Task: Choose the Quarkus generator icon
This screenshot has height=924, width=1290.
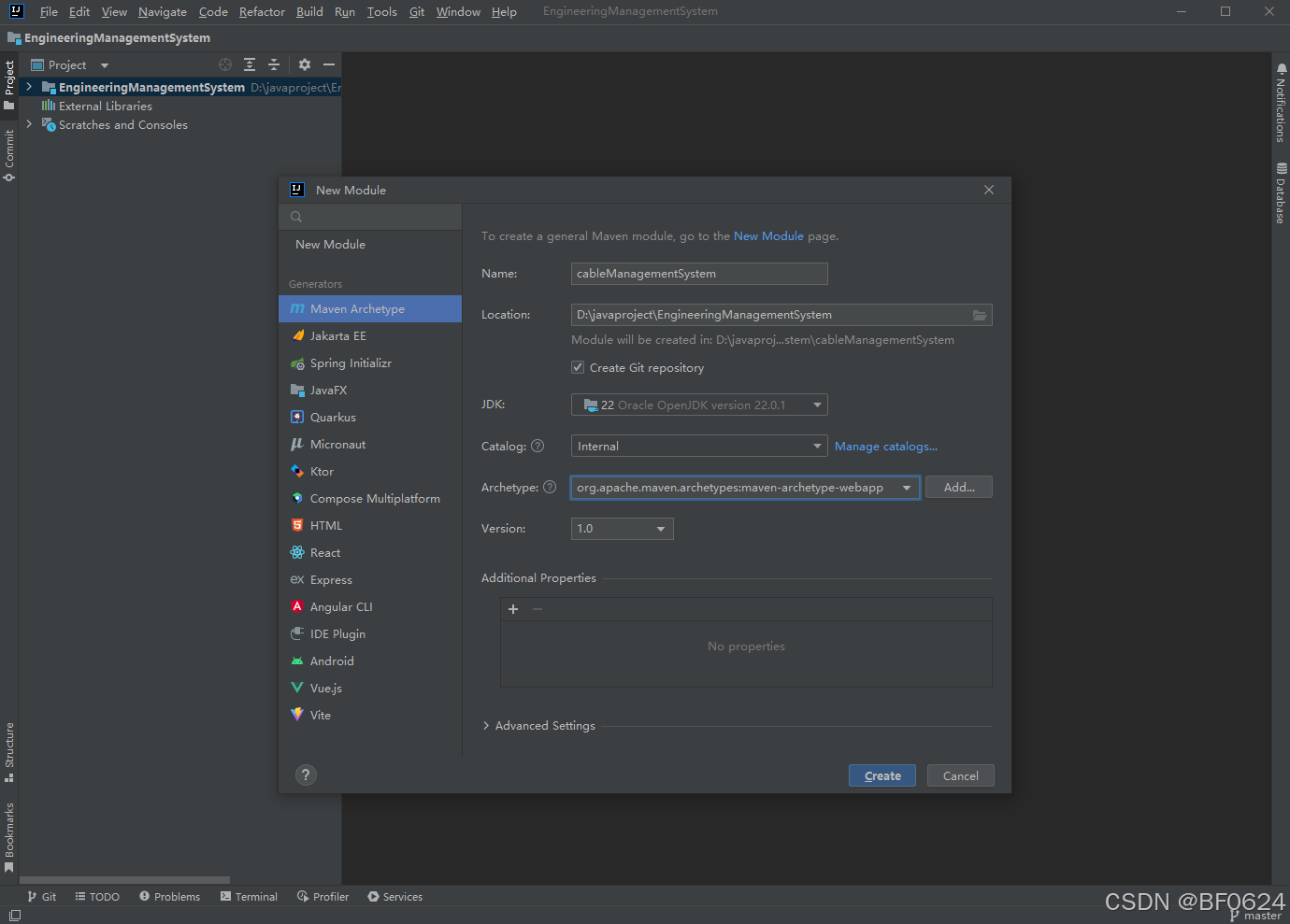Action: [x=297, y=417]
